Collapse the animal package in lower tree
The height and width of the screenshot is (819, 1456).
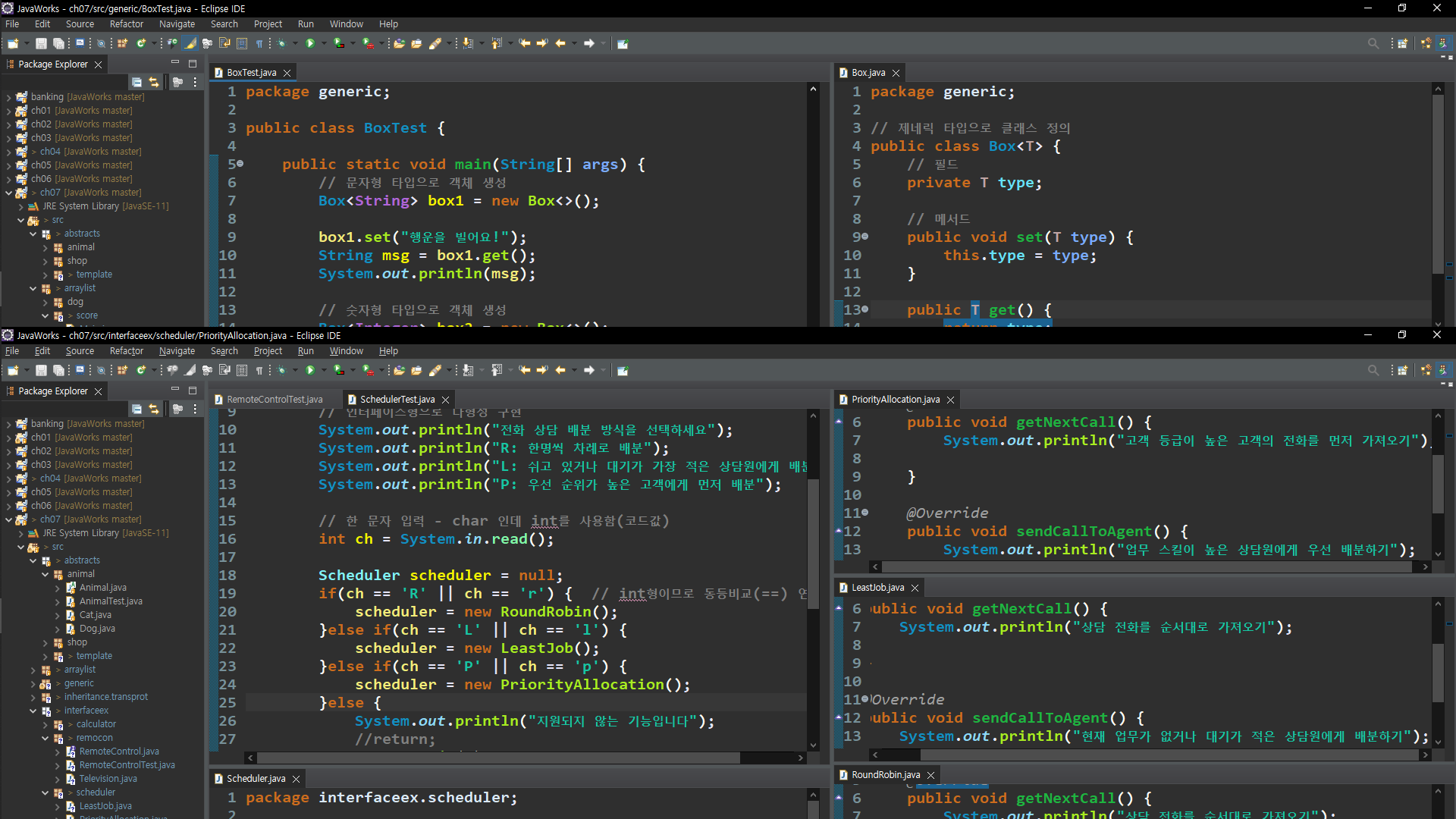[x=45, y=574]
